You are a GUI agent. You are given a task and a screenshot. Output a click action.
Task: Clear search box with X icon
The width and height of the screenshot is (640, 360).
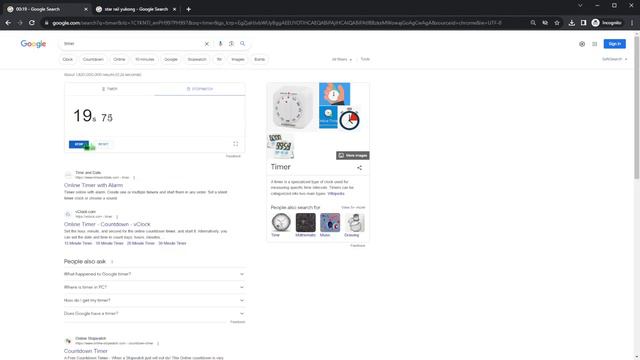click(x=207, y=44)
